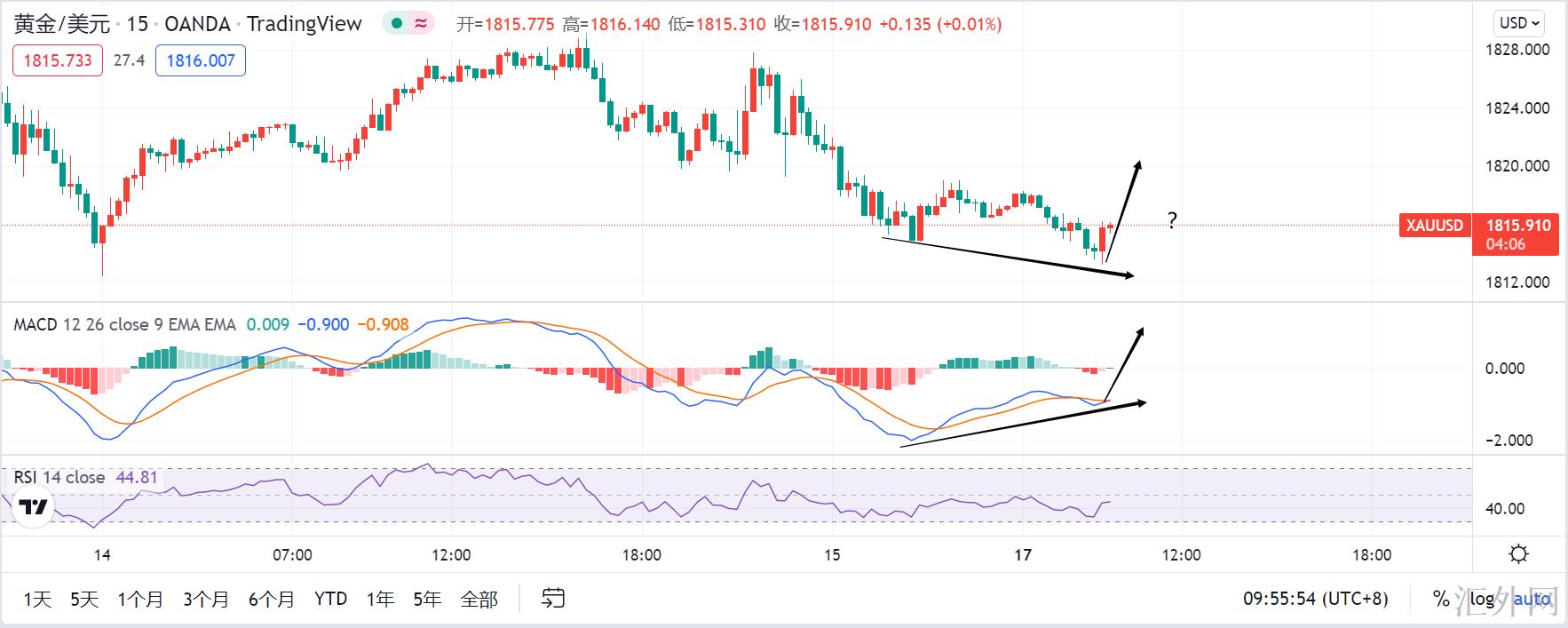Click the question mark annotation on chart

coord(1172,220)
